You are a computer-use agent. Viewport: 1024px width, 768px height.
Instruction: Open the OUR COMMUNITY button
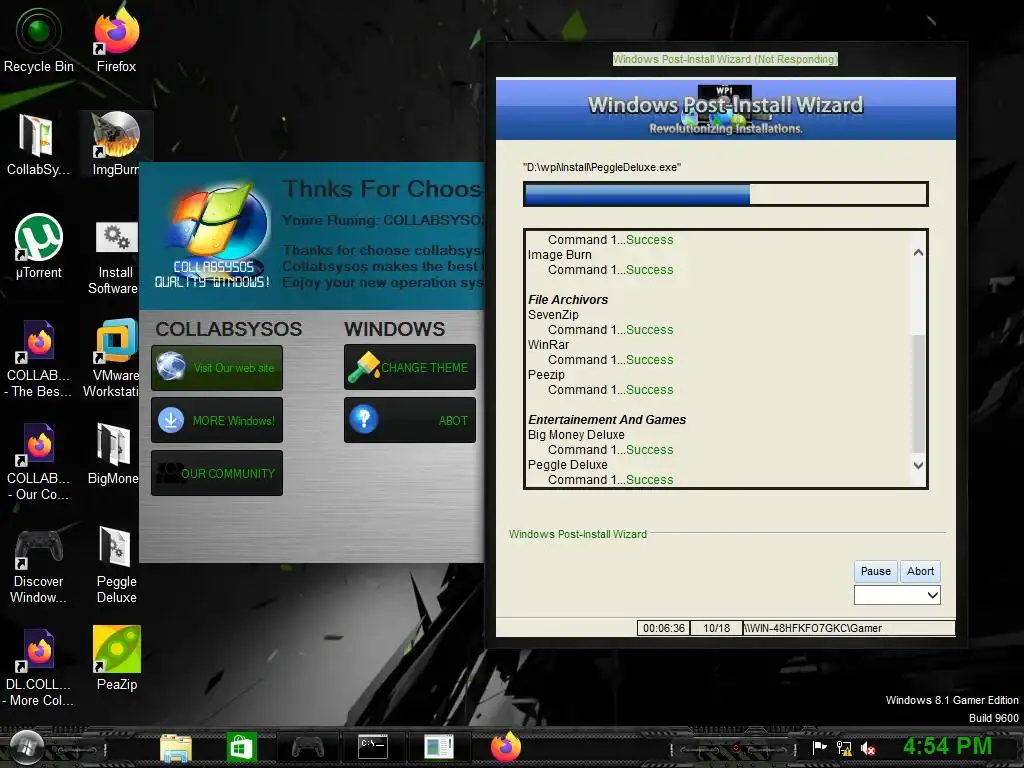pos(217,473)
